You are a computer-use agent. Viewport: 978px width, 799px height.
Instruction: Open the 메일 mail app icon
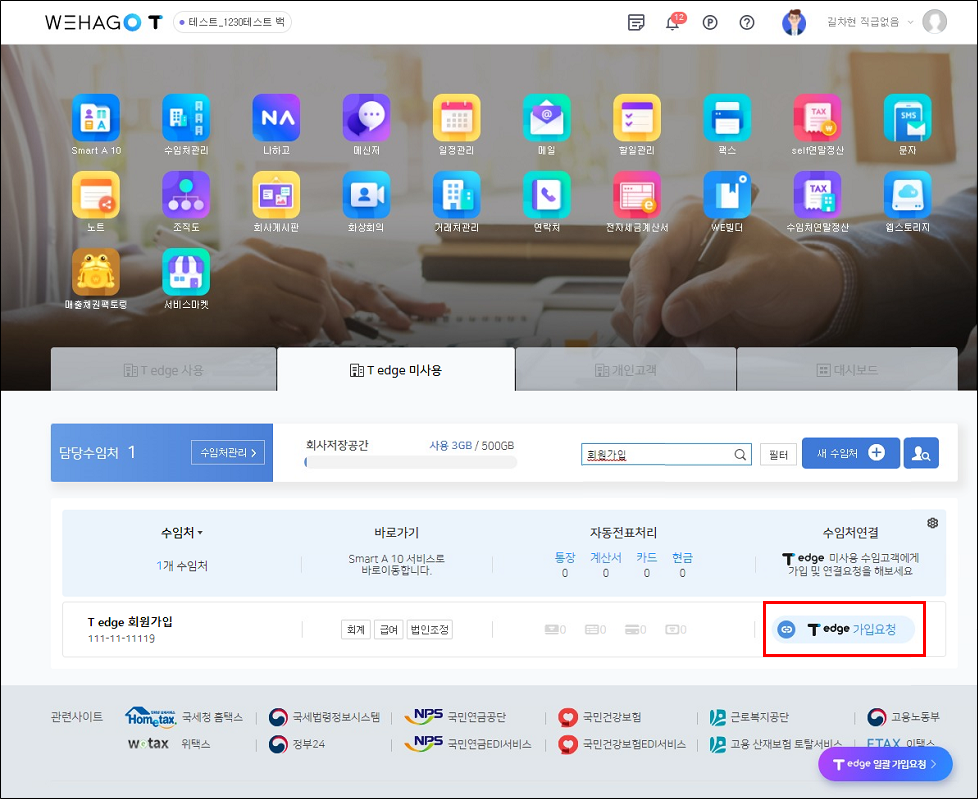(546, 118)
